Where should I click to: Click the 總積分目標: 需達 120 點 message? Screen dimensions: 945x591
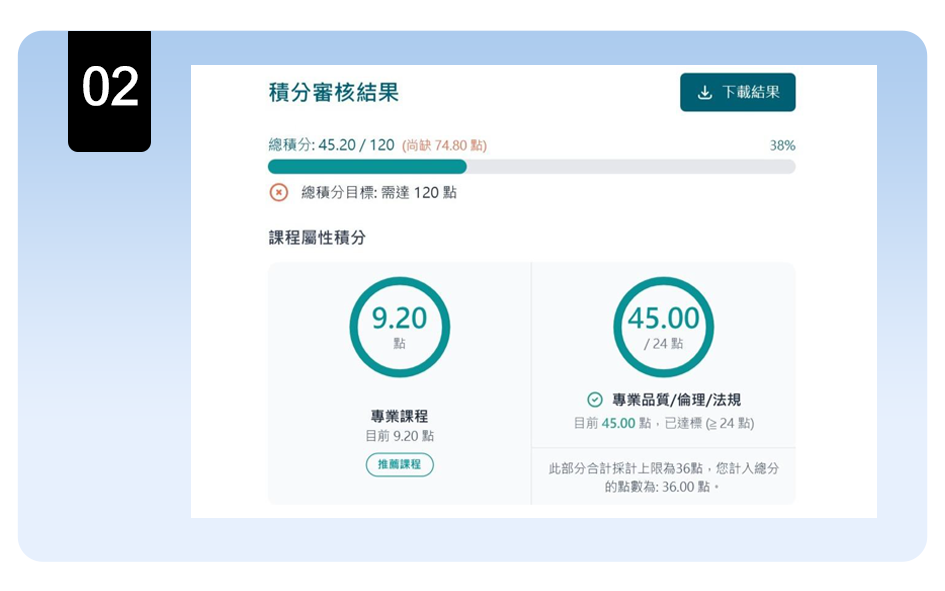tap(379, 192)
